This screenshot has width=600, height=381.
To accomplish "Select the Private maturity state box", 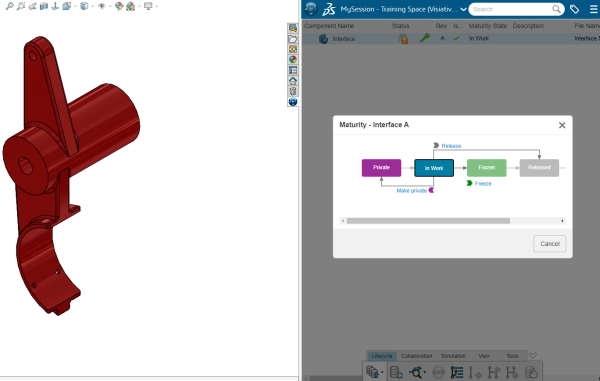I will coord(382,168).
